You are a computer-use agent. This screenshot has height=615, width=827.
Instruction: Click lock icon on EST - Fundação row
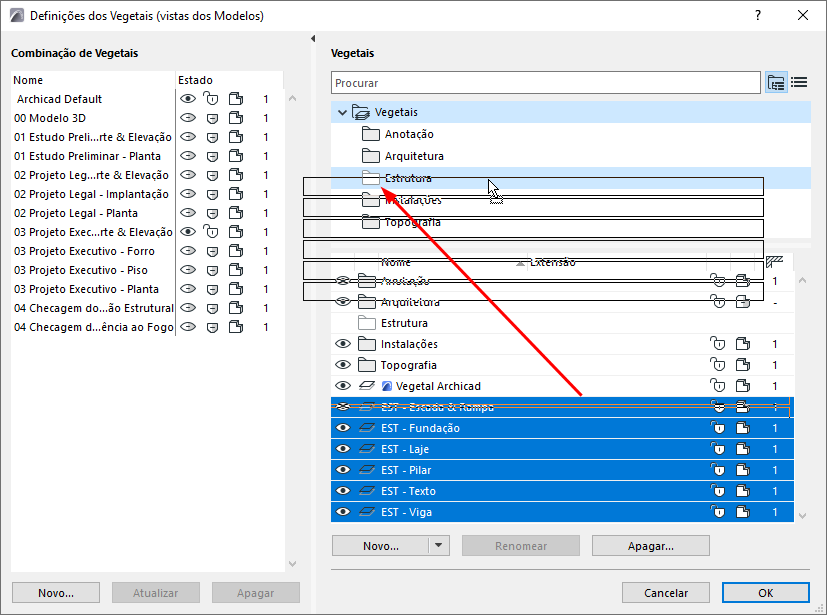(x=717, y=428)
